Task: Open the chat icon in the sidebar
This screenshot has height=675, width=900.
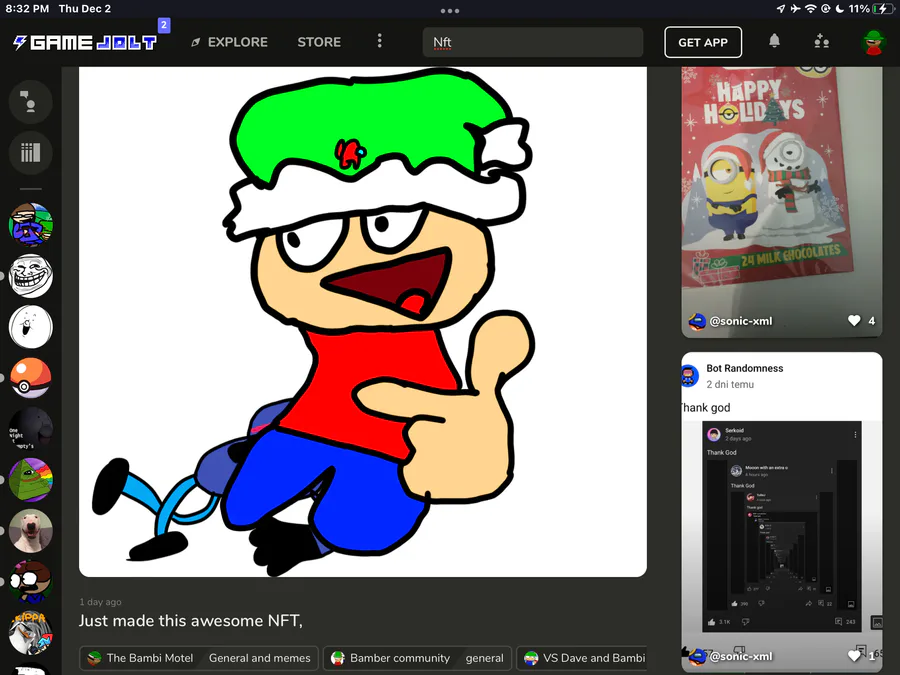Action: [x=30, y=102]
